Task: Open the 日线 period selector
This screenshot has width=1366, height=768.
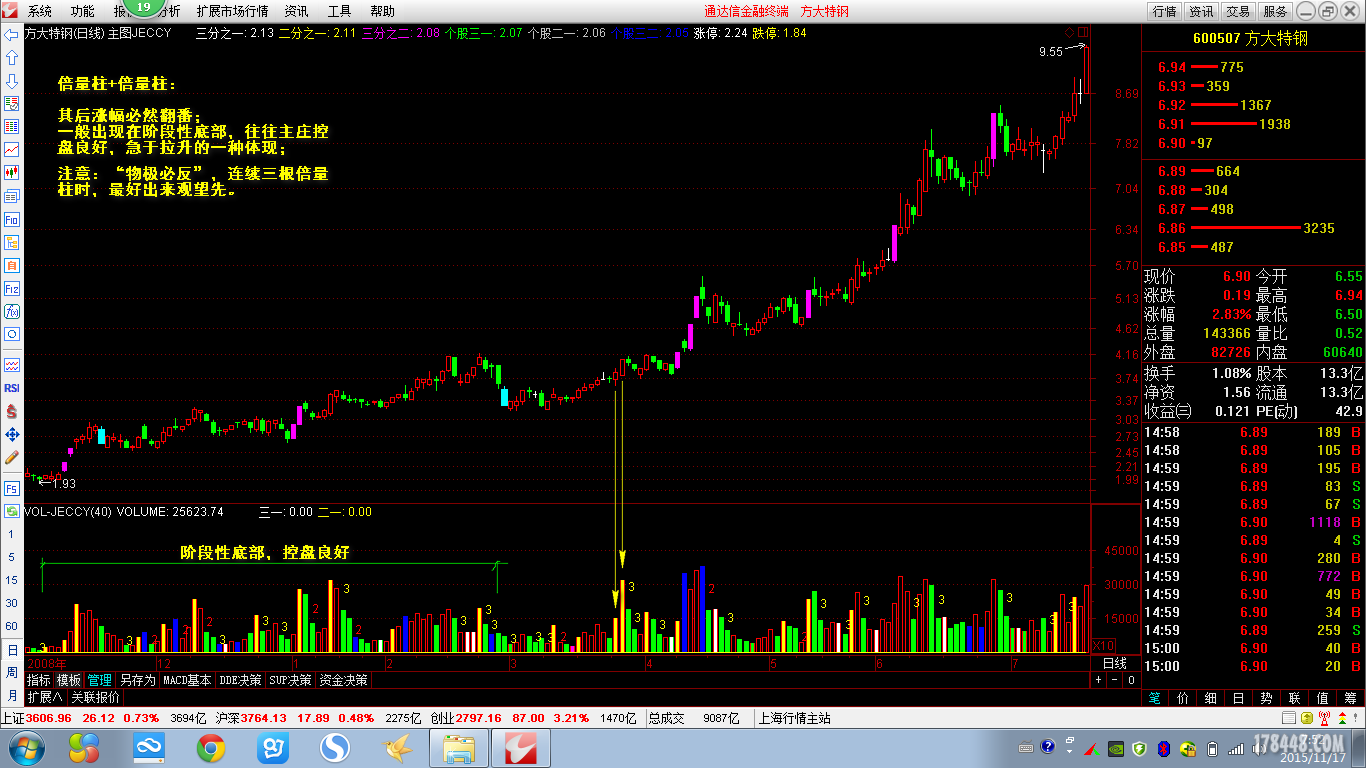Action: [x=1115, y=663]
